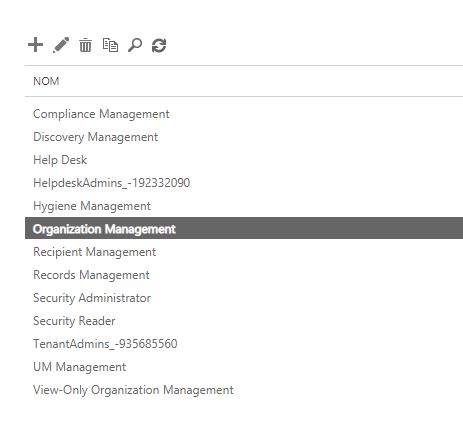Select the Security Reader entry
The width and height of the screenshot is (463, 431).
(244, 321)
